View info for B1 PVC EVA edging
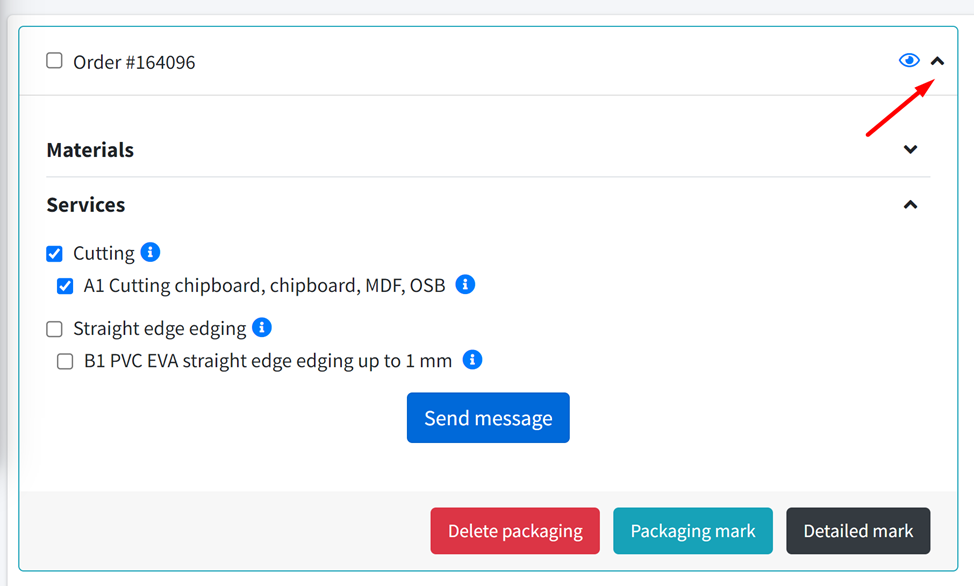Image resolution: width=974 pixels, height=586 pixels. (473, 360)
